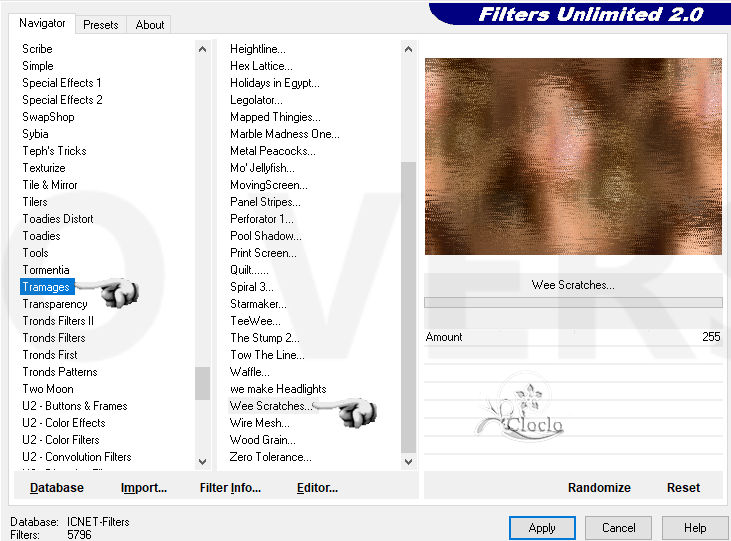Adjust the Amount slider row
The width and height of the screenshot is (731, 541).
click(x=573, y=337)
